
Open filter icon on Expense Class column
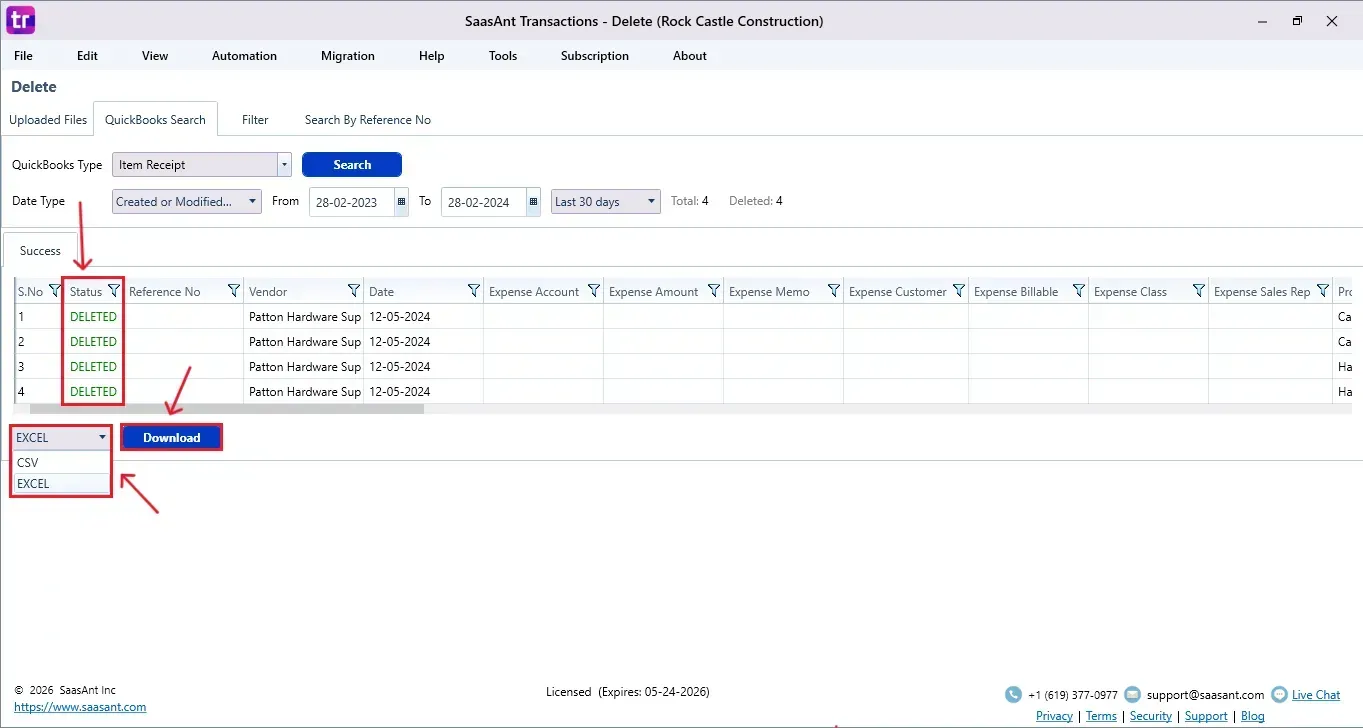point(1199,291)
